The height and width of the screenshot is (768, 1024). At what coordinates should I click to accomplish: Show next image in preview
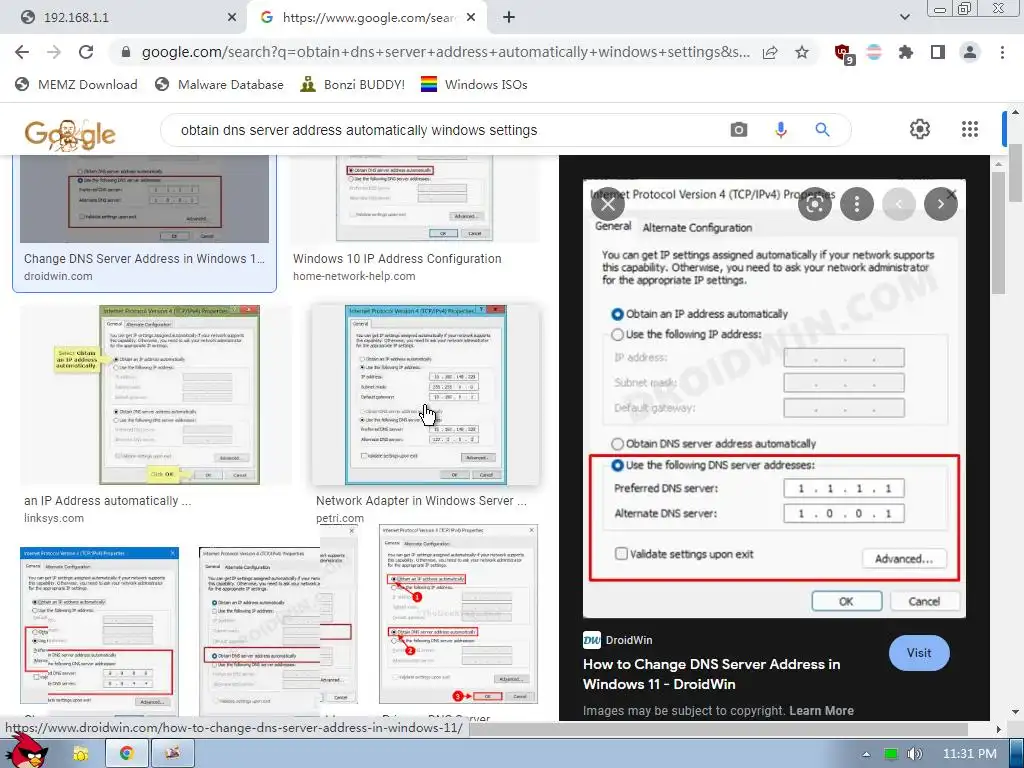pyautogui.click(x=940, y=204)
